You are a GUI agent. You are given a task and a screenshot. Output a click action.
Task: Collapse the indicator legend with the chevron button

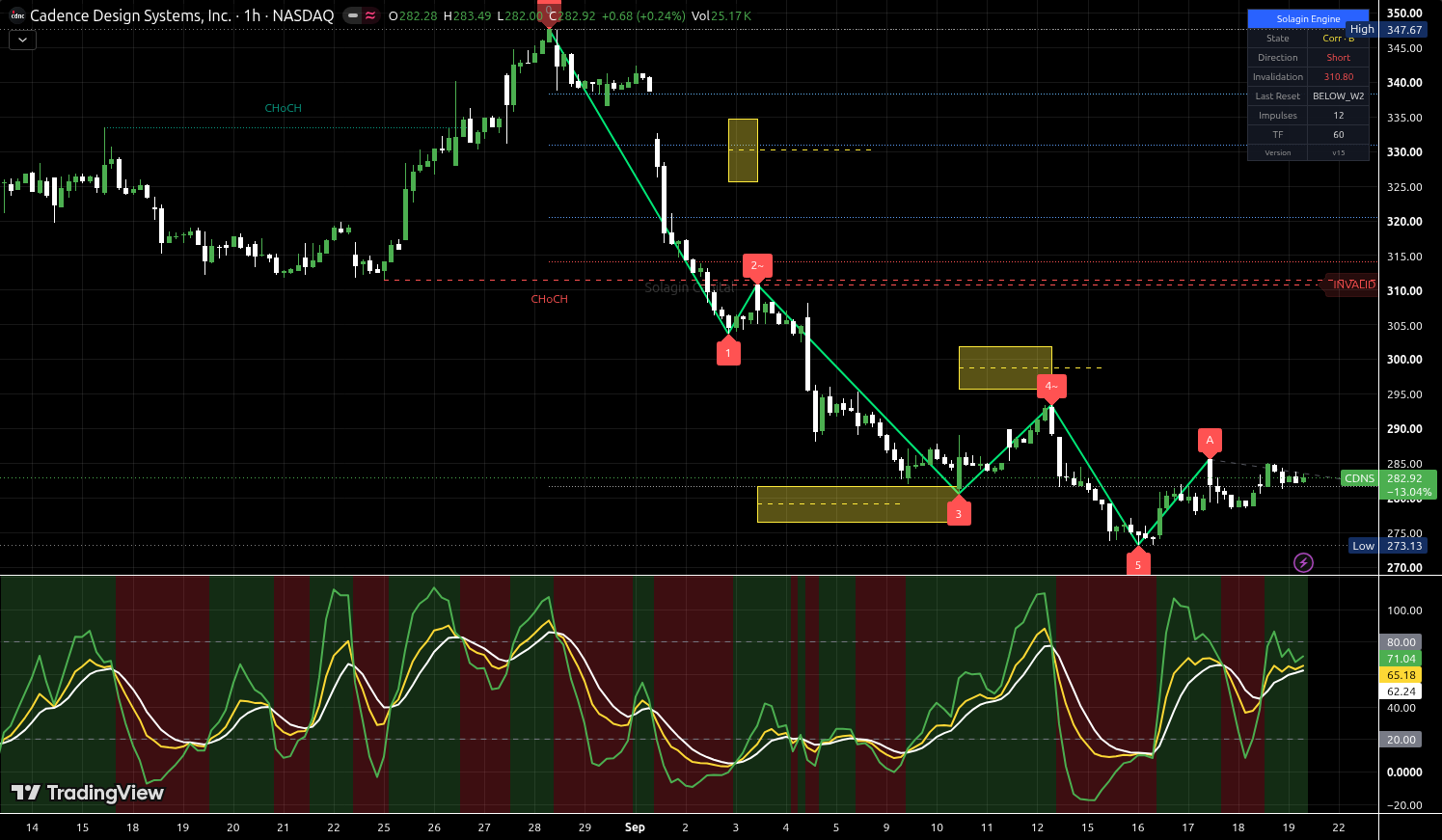[x=22, y=40]
